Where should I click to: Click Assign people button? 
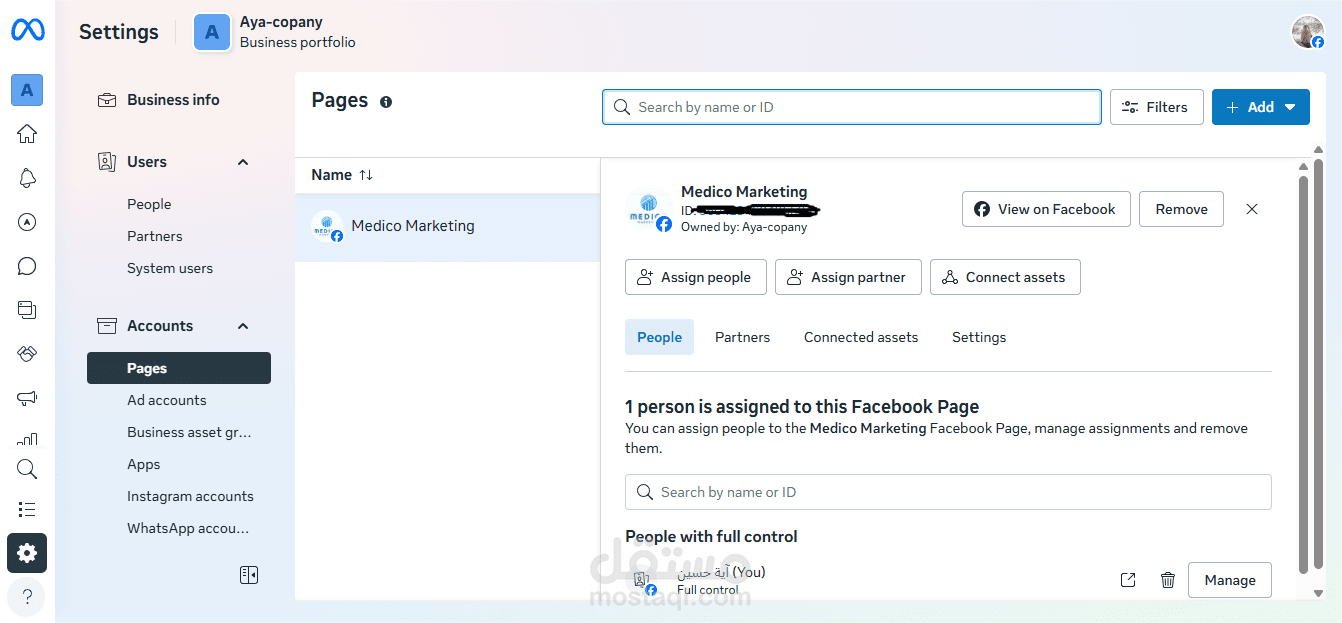coord(695,277)
